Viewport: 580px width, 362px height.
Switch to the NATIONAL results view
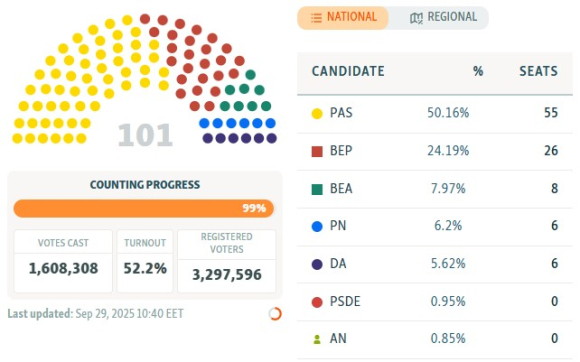tap(343, 18)
